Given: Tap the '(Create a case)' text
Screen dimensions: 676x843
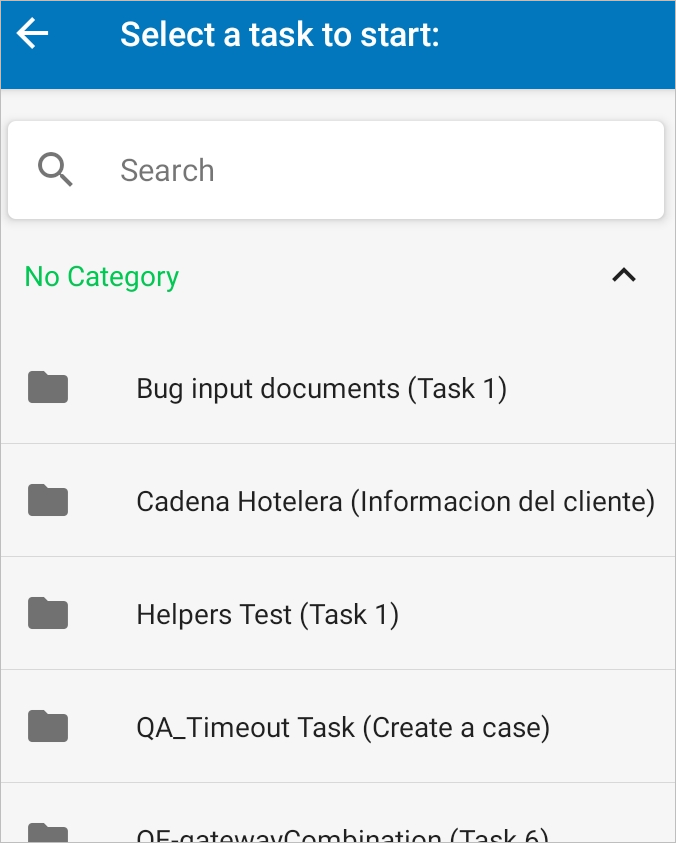Looking at the screenshot, I should coord(456,727).
